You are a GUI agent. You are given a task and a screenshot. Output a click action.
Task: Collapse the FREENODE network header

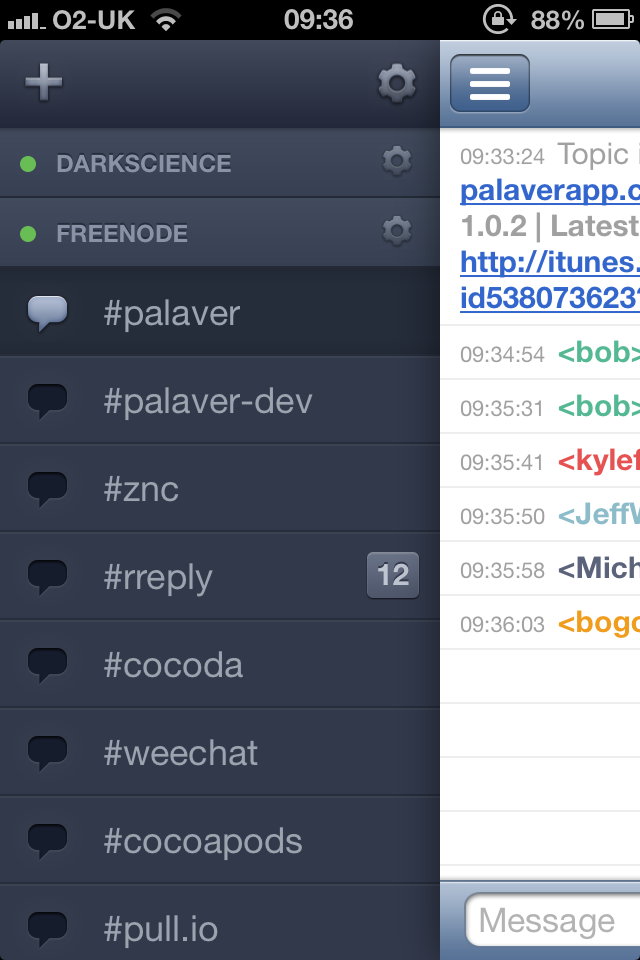coord(220,233)
